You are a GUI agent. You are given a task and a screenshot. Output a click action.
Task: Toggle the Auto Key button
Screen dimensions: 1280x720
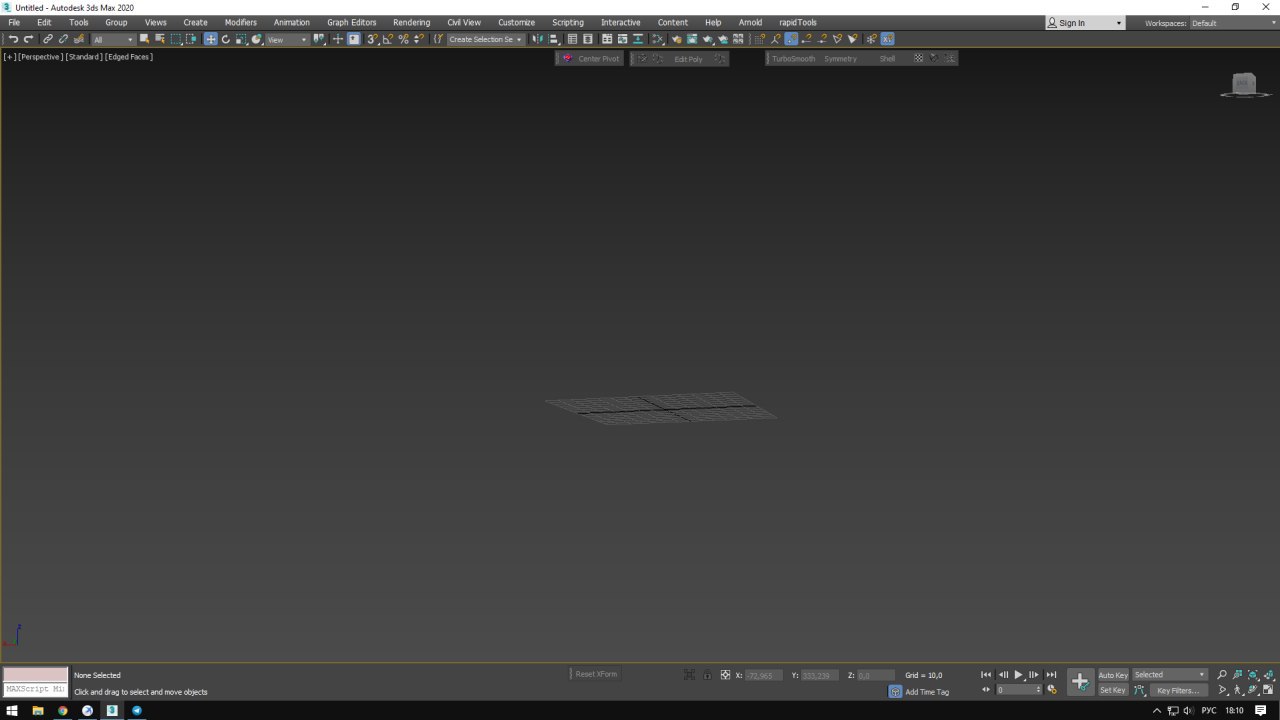[x=1113, y=675]
